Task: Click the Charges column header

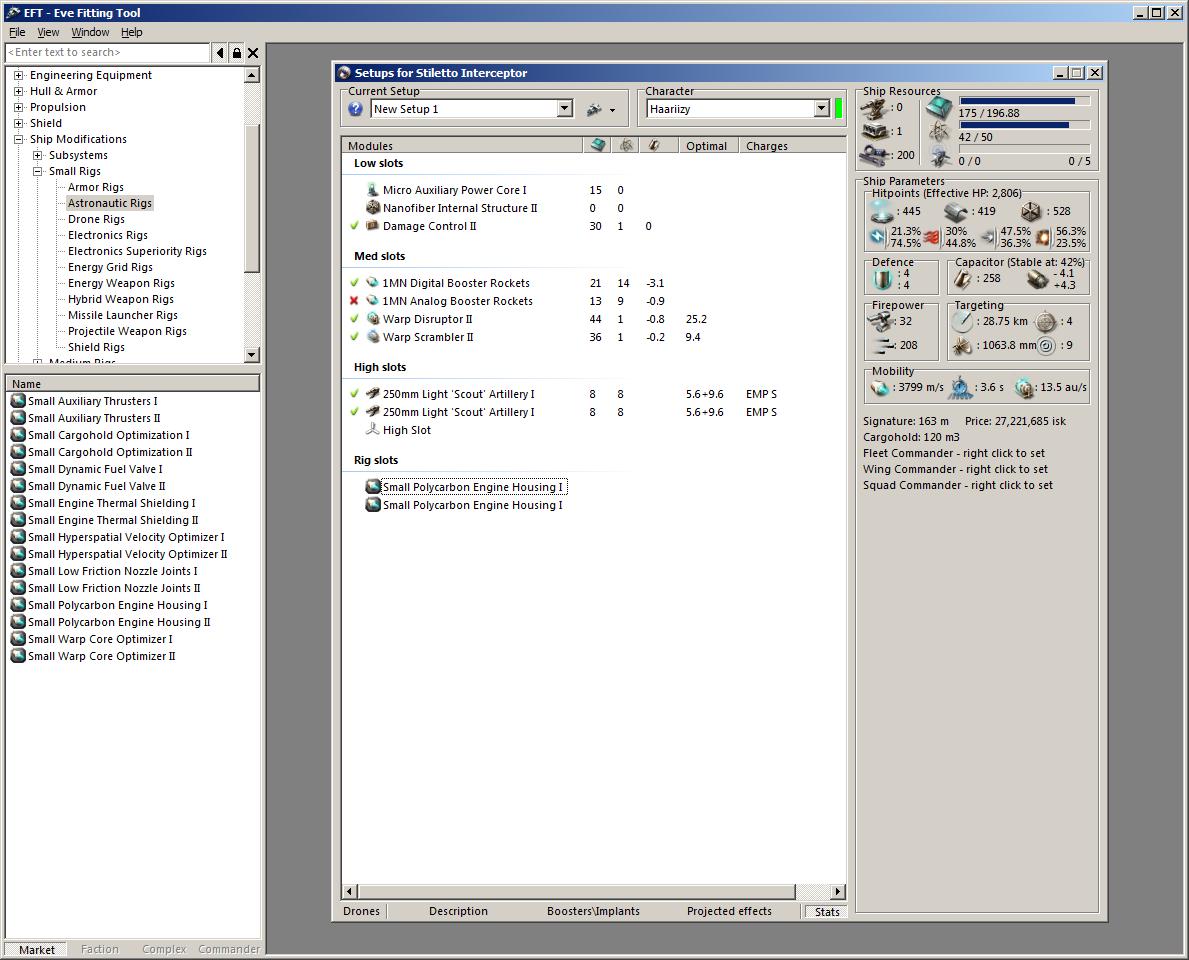Action: tap(792, 146)
